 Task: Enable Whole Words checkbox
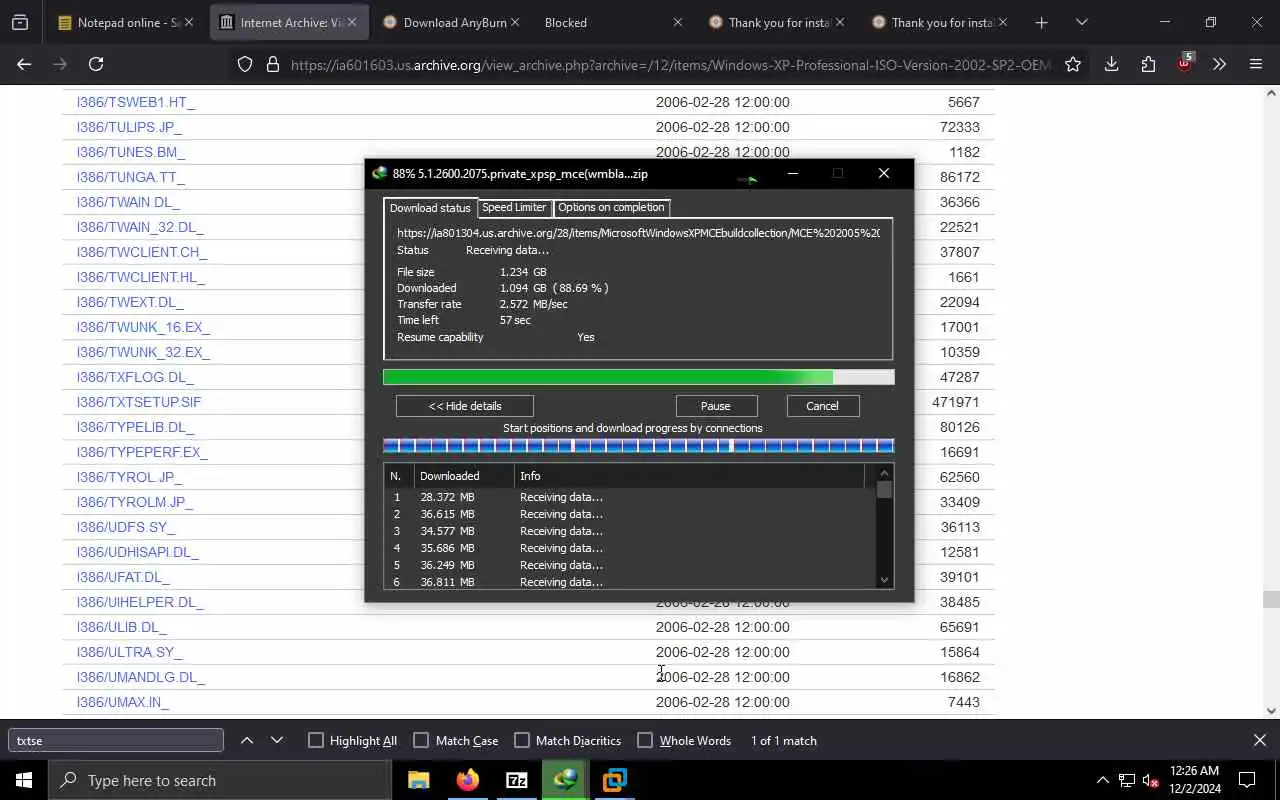click(x=645, y=740)
